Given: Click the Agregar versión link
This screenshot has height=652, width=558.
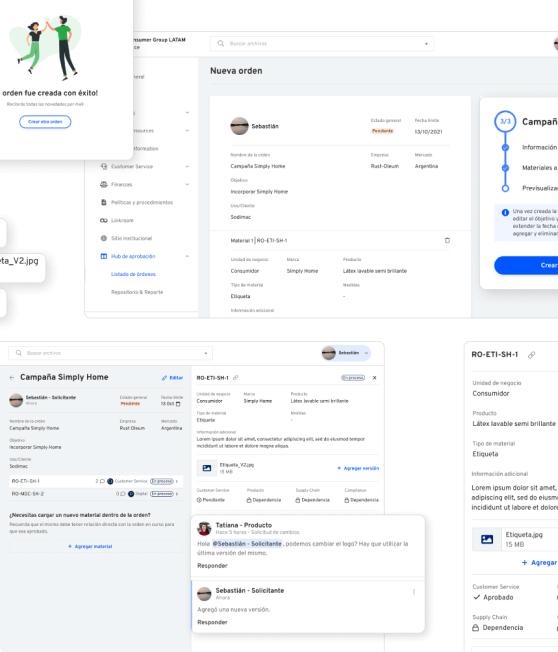Looking at the screenshot, I should point(358,468).
